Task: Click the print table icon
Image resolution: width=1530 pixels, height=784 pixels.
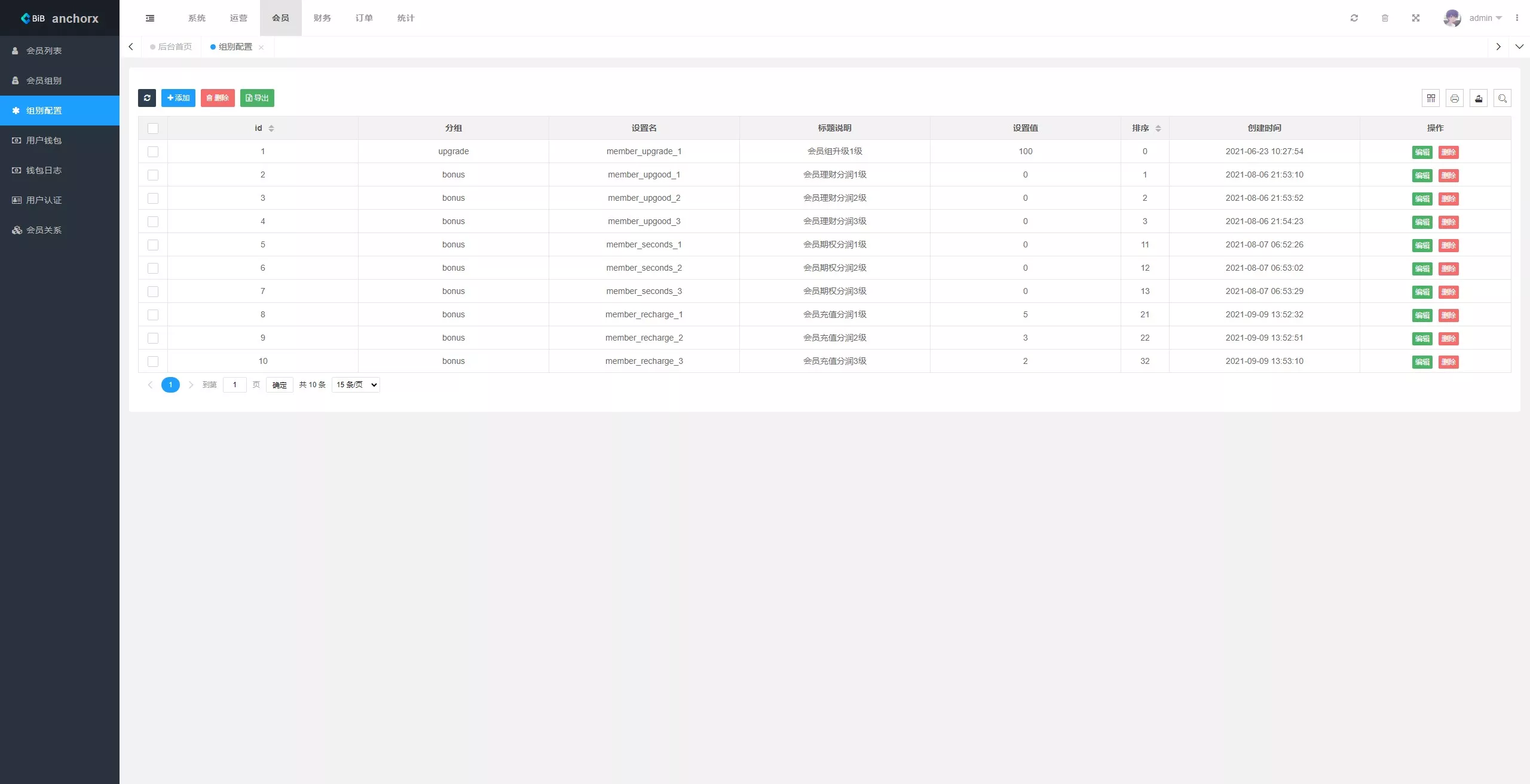Action: tap(1455, 98)
